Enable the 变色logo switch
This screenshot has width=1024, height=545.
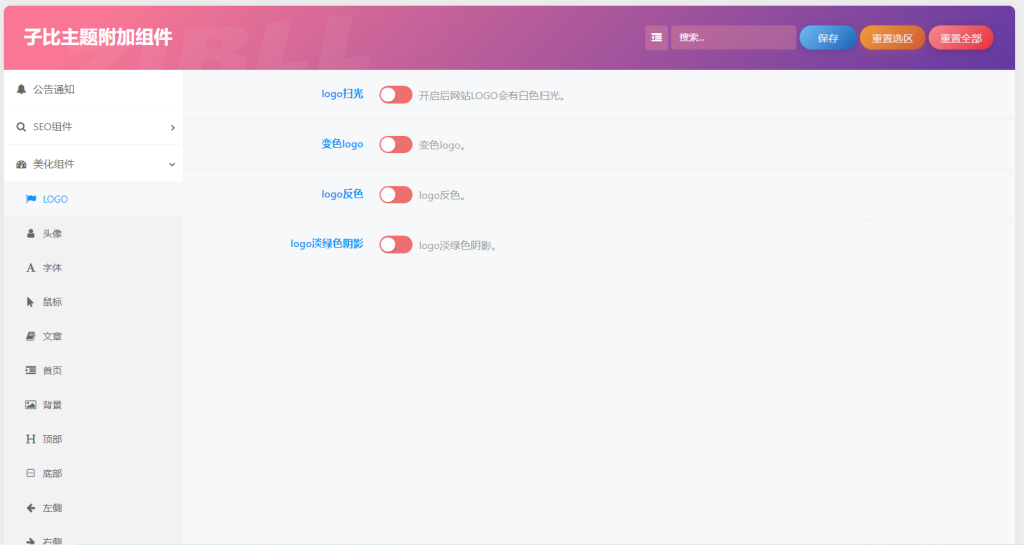395,145
